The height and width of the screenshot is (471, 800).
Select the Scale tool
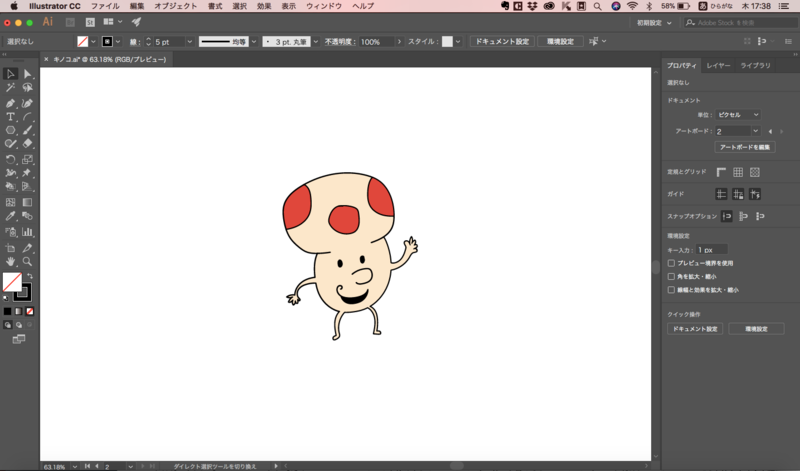[x=28, y=160]
